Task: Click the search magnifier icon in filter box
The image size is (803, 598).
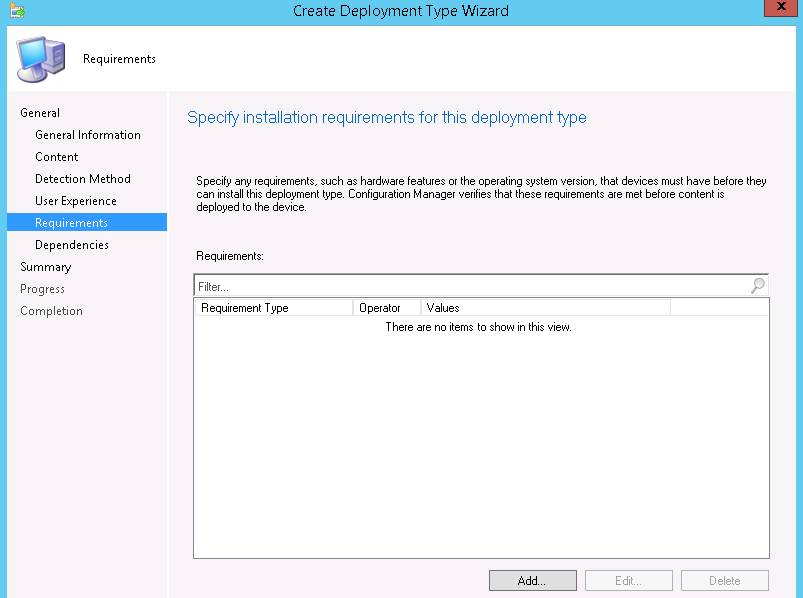Action: pos(757,285)
